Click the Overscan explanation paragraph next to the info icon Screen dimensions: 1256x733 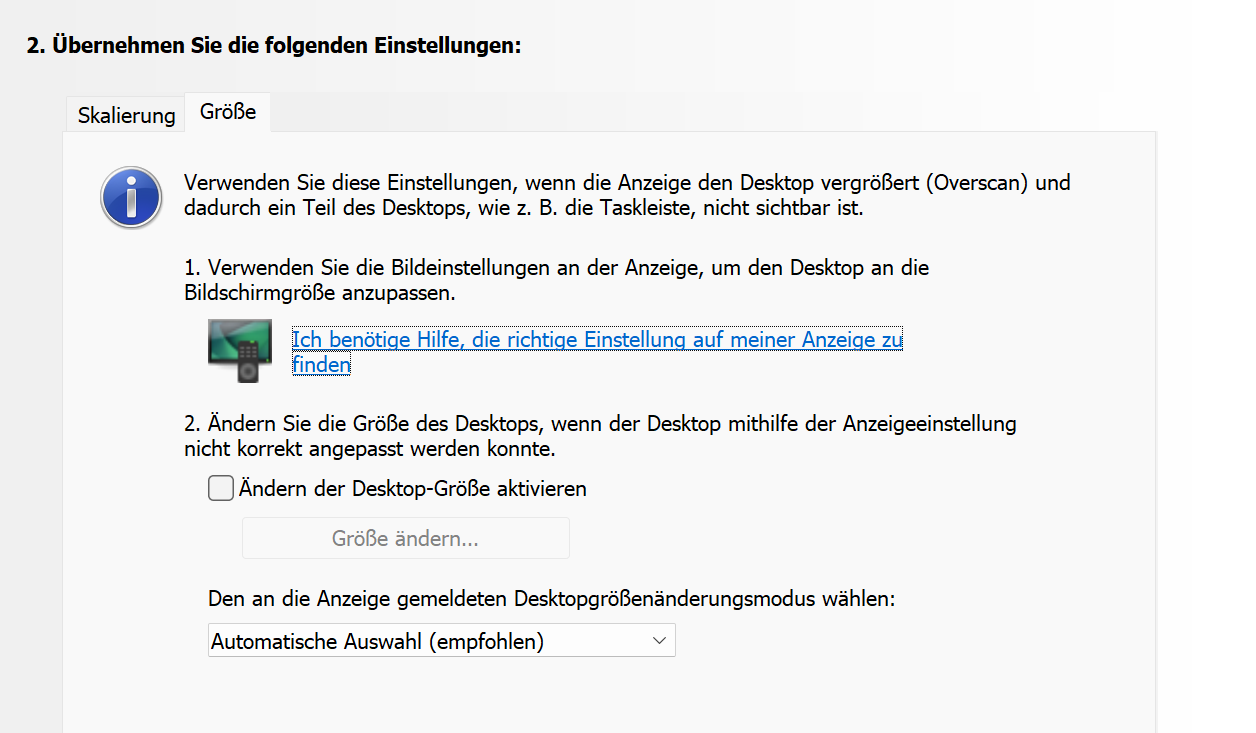[627, 196]
